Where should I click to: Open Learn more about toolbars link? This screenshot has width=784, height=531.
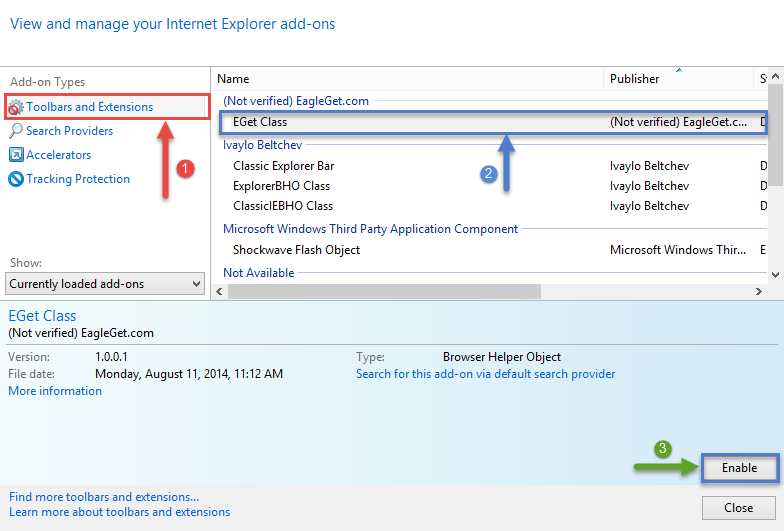click(119, 512)
